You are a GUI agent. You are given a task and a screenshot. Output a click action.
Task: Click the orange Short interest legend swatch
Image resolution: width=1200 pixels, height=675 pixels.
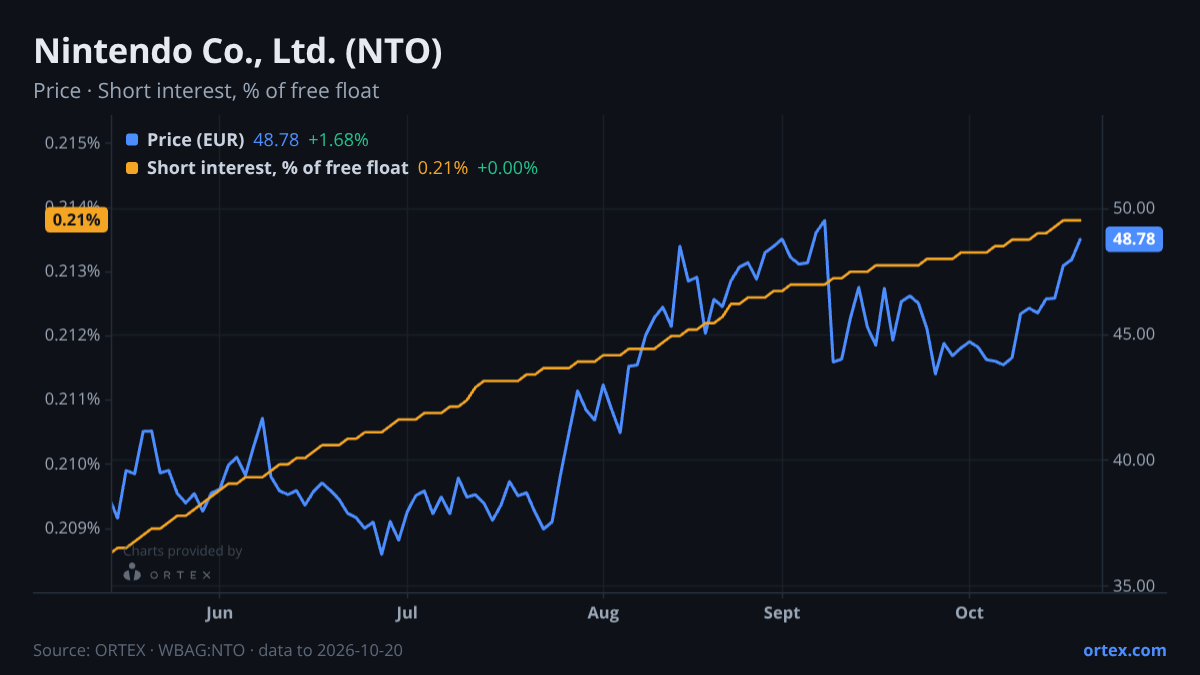tap(132, 168)
